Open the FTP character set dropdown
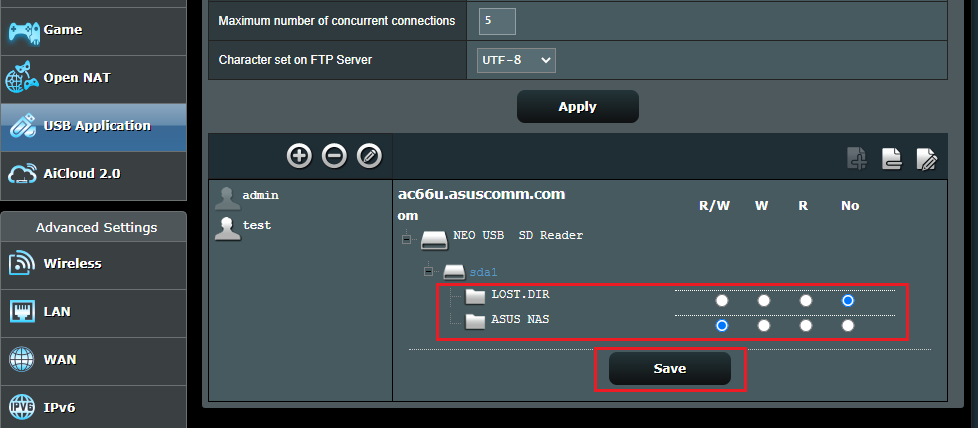Viewport: 978px width, 428px height. (x=516, y=61)
